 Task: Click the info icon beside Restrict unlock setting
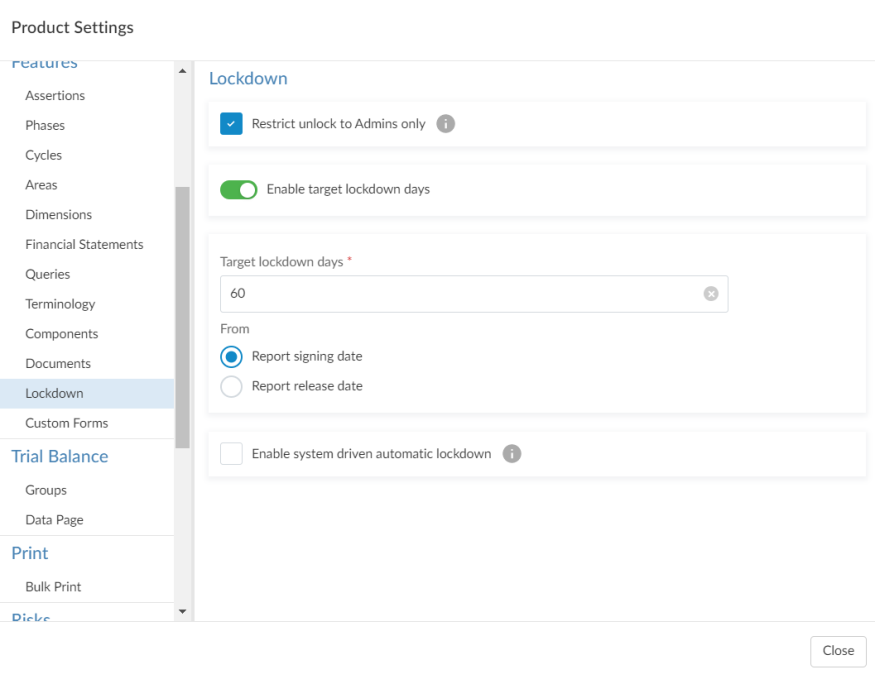click(445, 124)
